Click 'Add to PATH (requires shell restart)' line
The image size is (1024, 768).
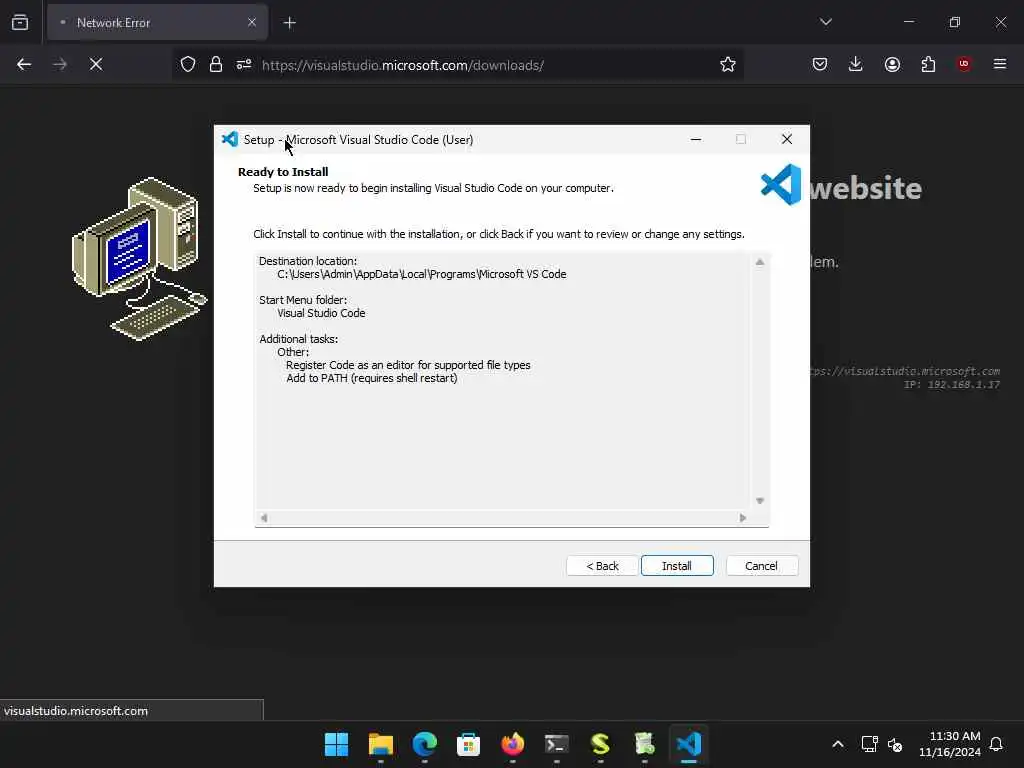tap(372, 378)
